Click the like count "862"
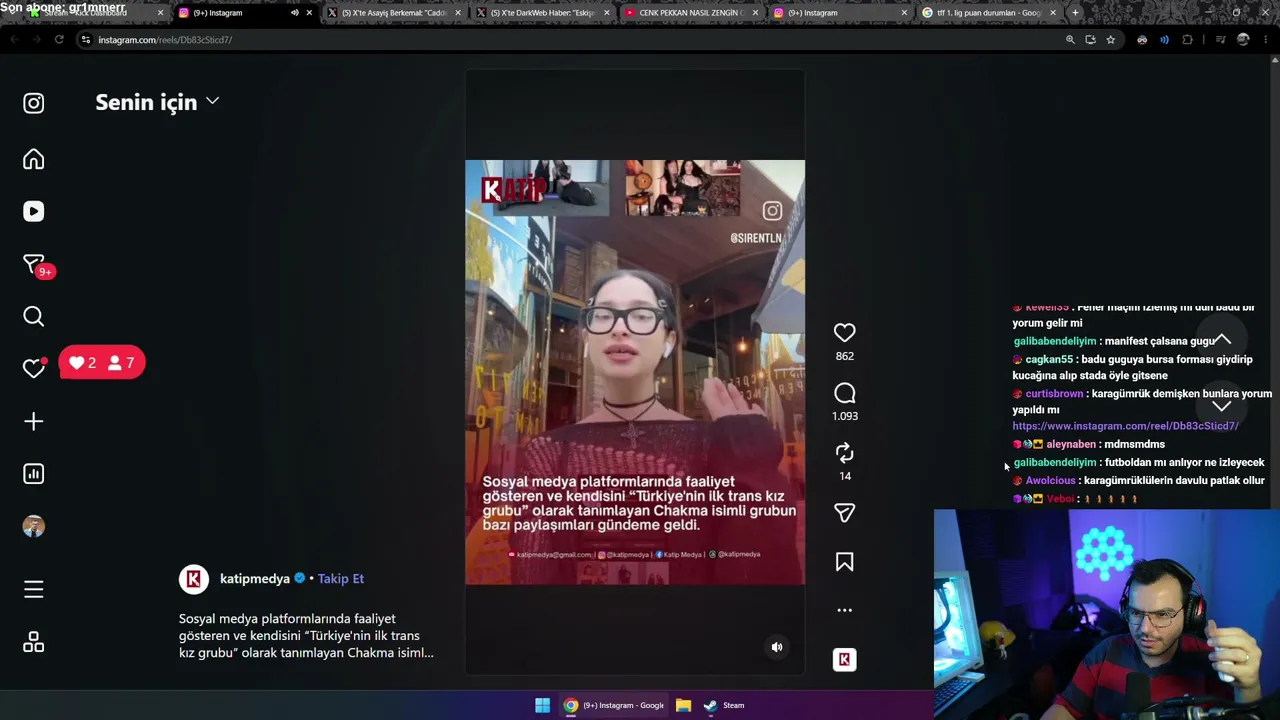The image size is (1280, 720). click(845, 356)
